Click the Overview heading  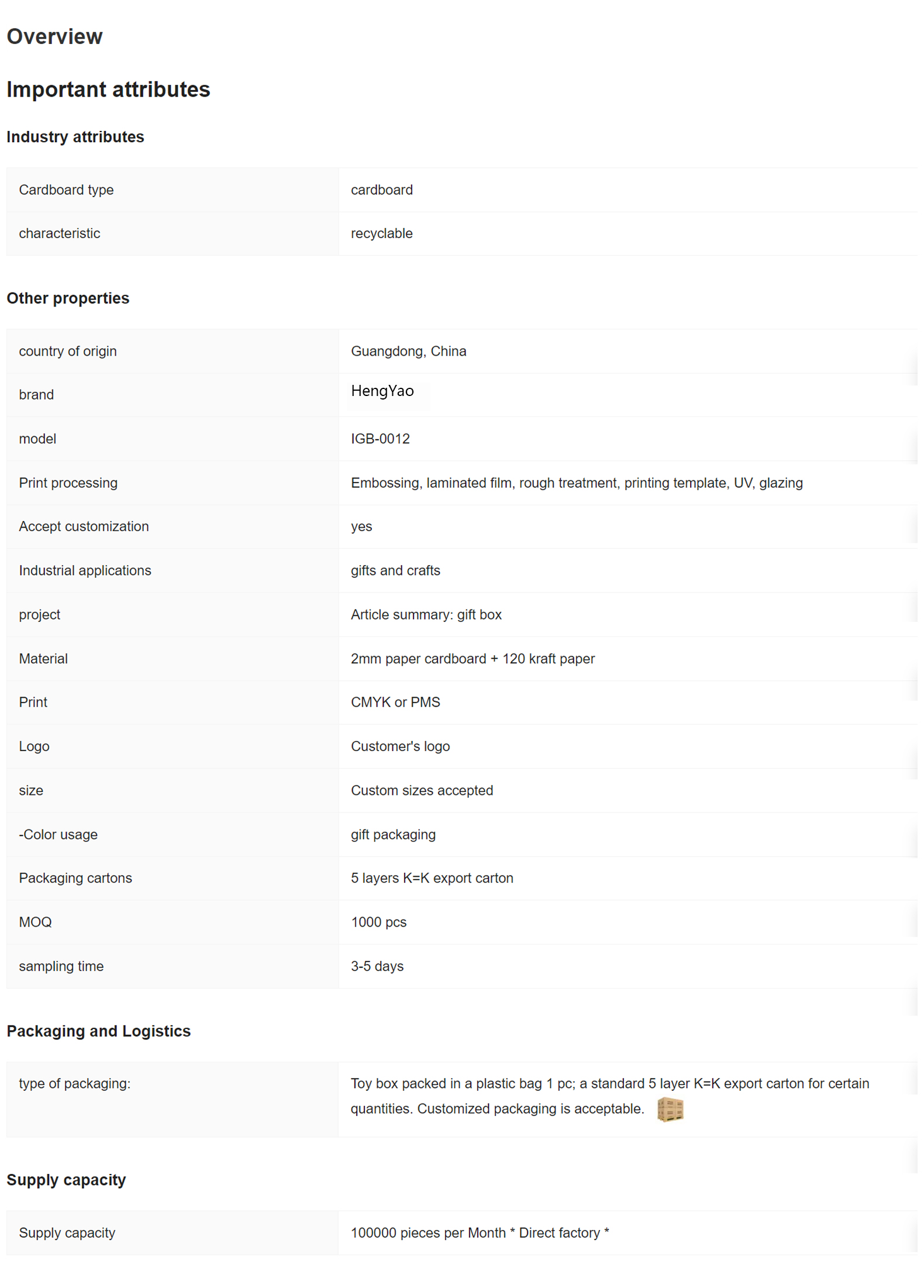(54, 37)
